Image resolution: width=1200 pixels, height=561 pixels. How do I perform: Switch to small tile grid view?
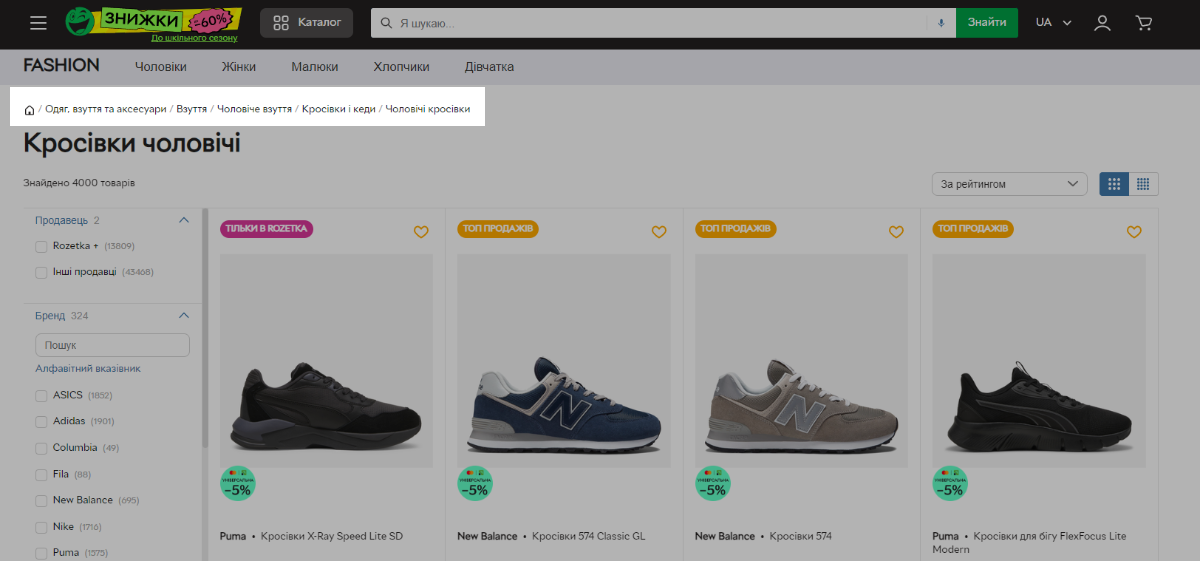[1143, 184]
